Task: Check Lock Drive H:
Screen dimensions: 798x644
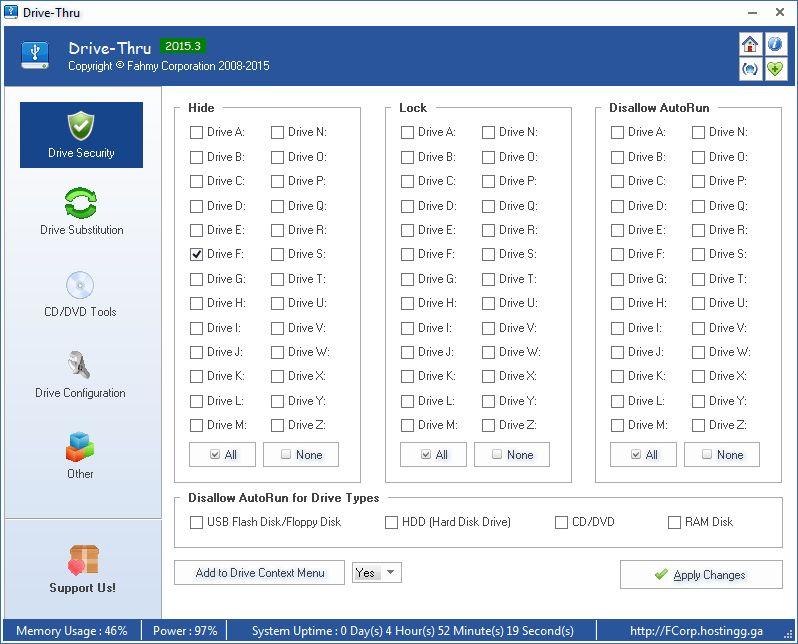Action: [407, 303]
